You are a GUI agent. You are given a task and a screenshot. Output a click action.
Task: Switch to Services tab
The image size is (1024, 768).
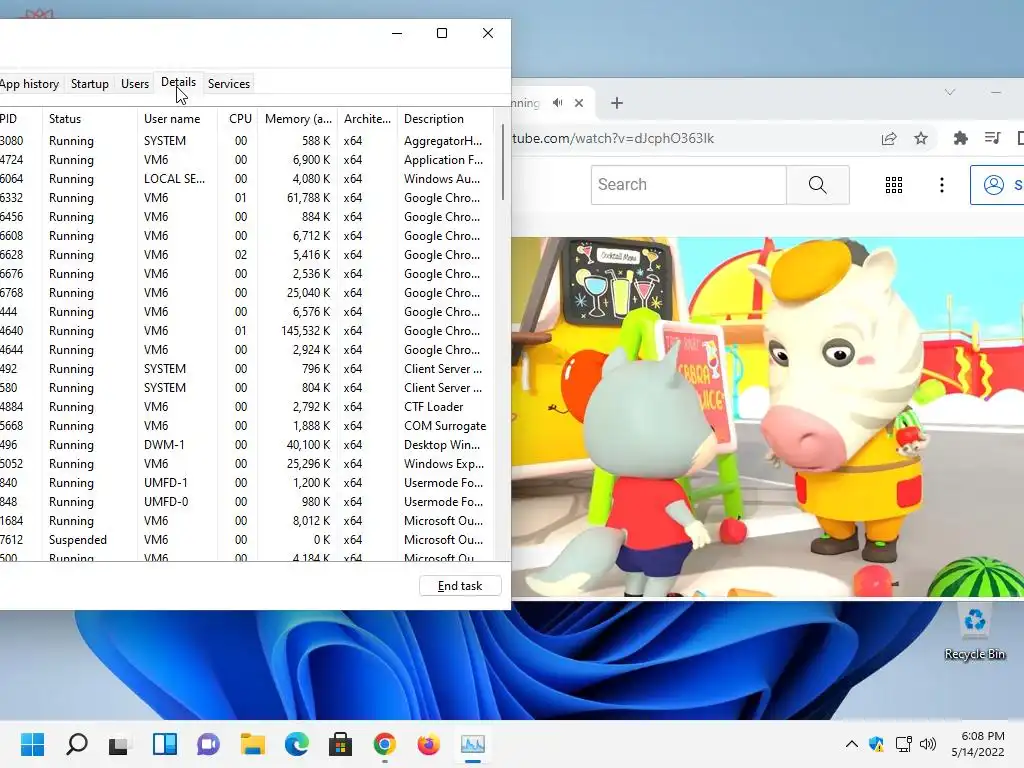(229, 84)
